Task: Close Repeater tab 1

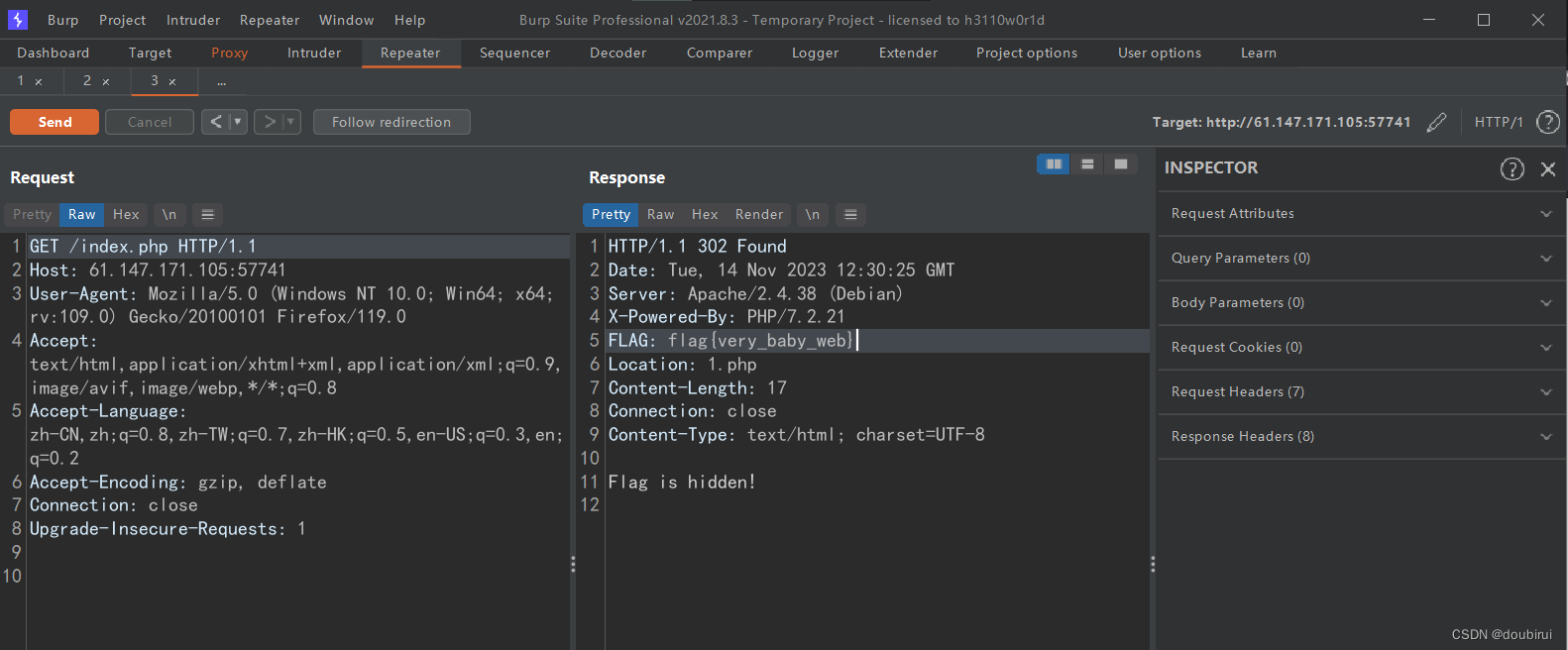Action: (x=39, y=81)
